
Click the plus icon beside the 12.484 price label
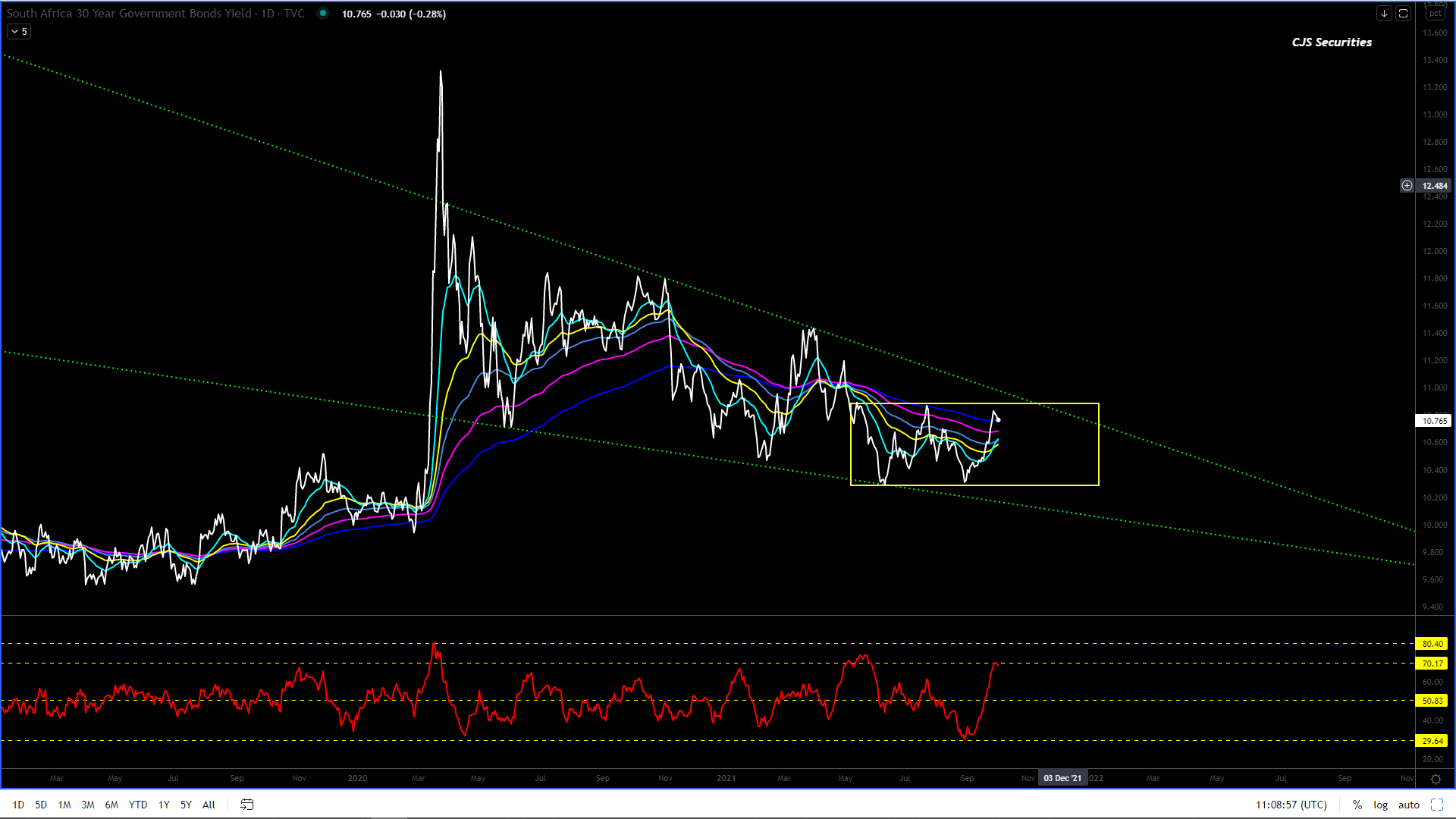coord(1407,186)
